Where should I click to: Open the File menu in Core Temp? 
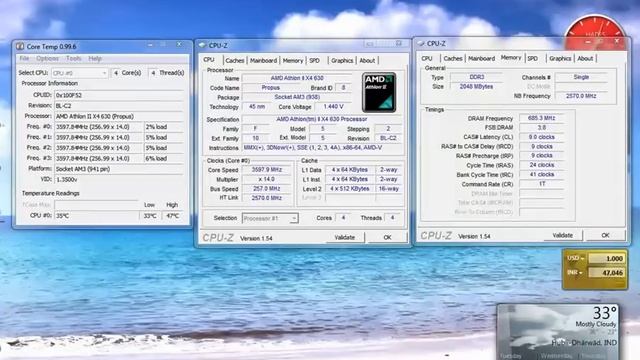24,58
